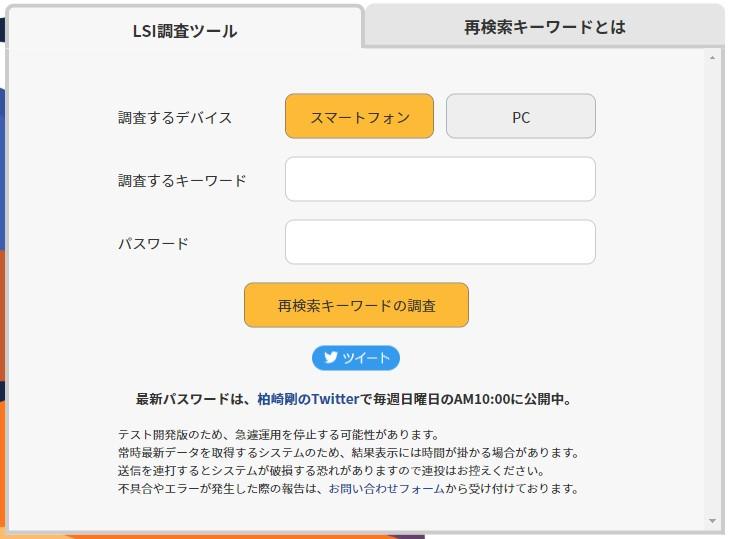Focus the パスワード input field
731x539 pixels.
(x=440, y=243)
